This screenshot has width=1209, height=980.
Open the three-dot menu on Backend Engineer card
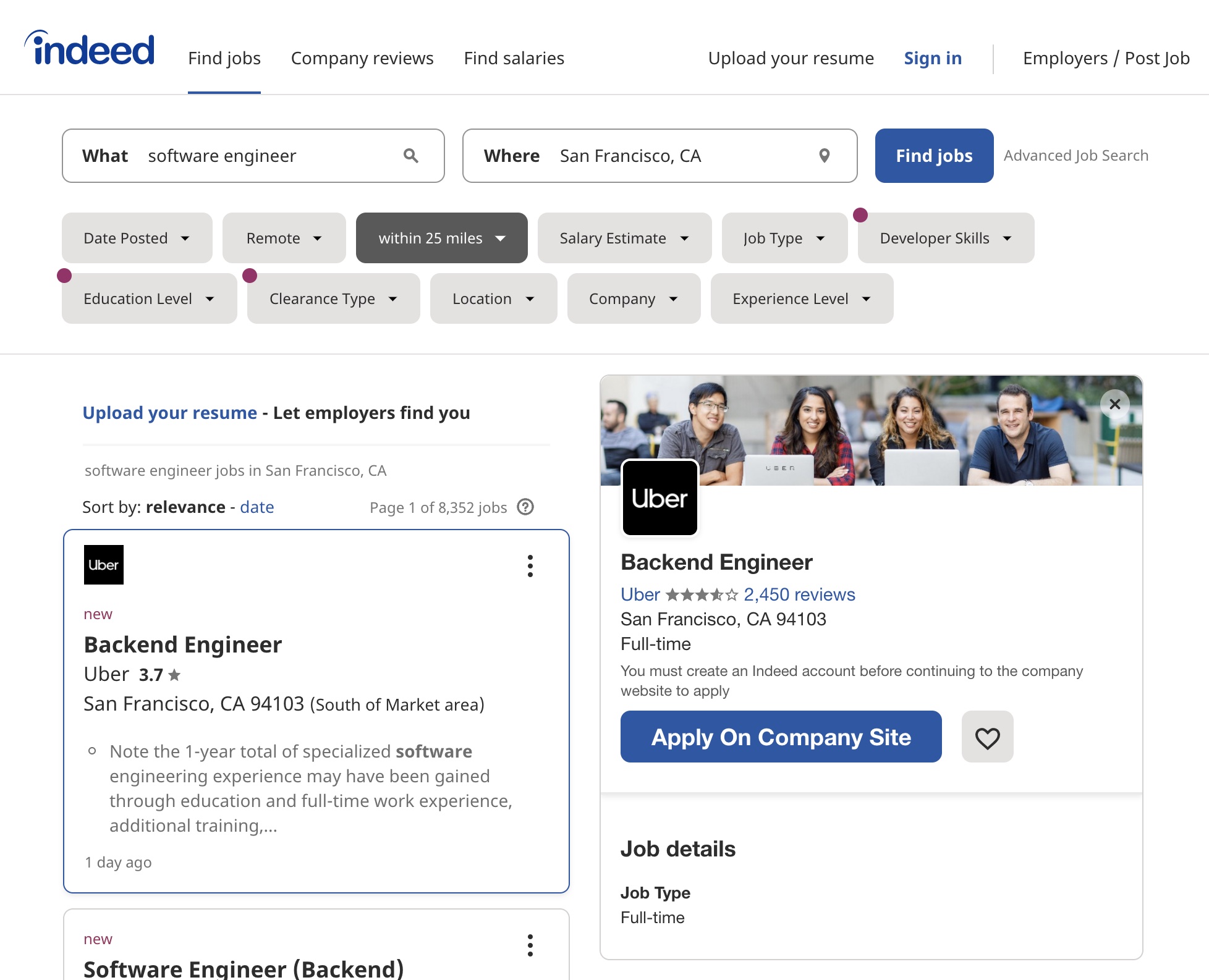[530, 566]
